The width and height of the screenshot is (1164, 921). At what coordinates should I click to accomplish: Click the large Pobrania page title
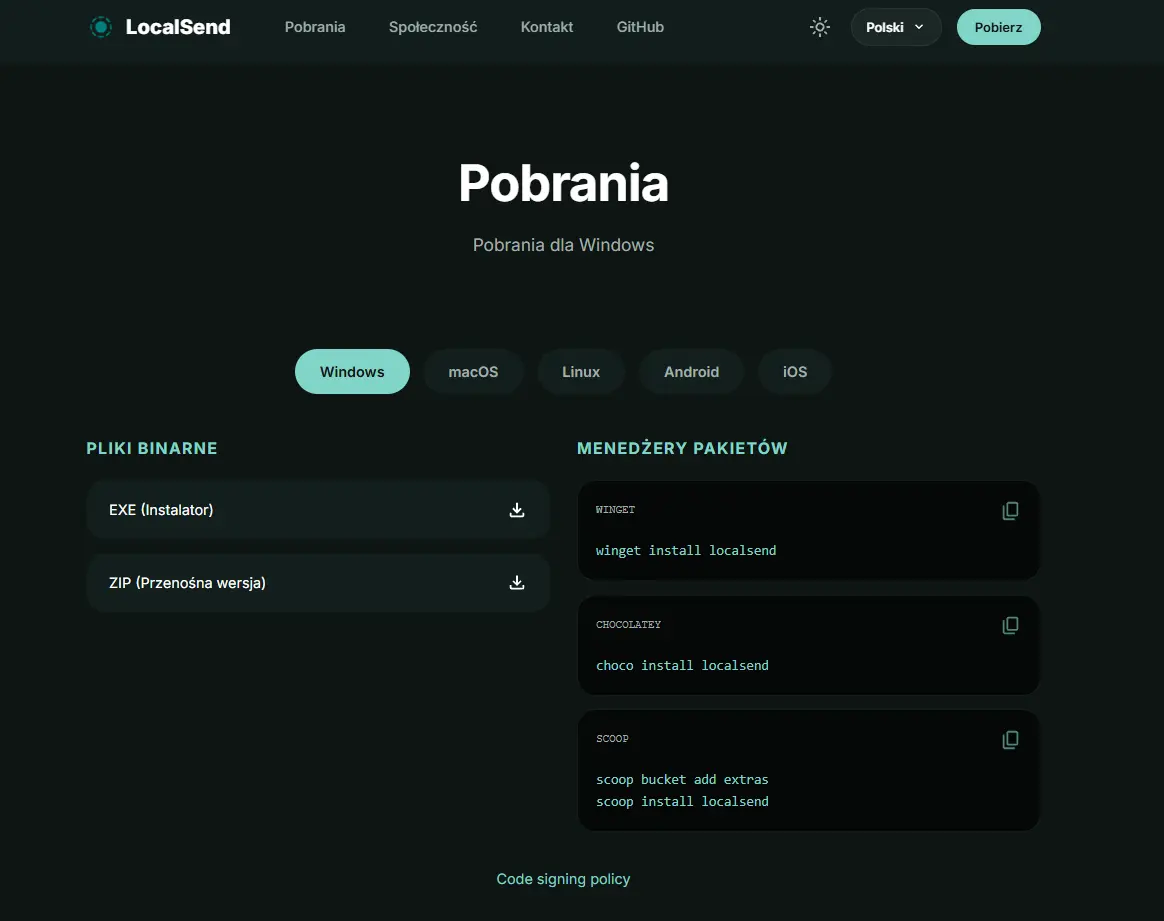(563, 183)
